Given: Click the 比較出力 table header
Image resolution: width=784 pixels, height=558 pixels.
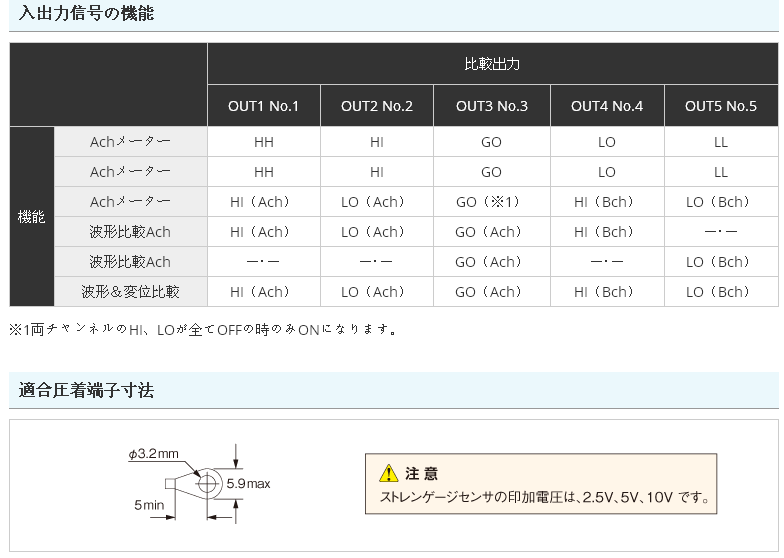Looking at the screenshot, I should click(x=492, y=64).
